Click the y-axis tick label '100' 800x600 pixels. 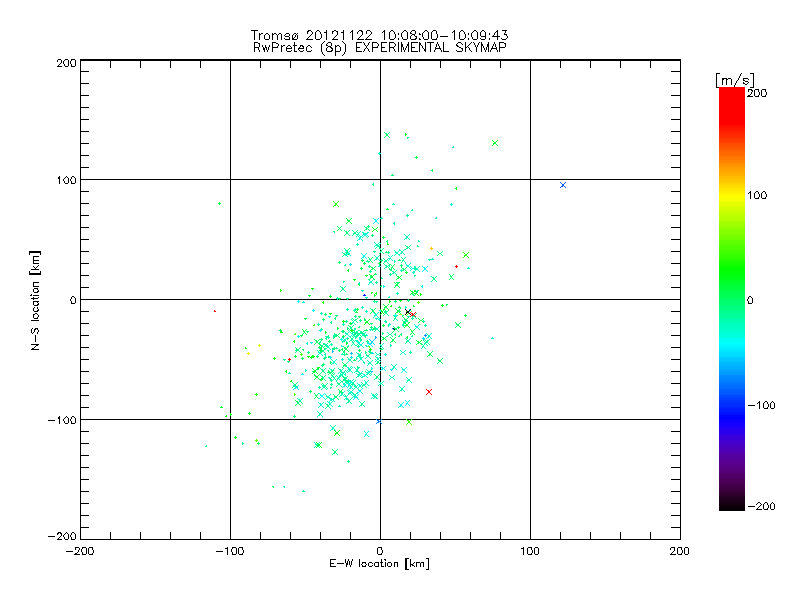[66, 180]
